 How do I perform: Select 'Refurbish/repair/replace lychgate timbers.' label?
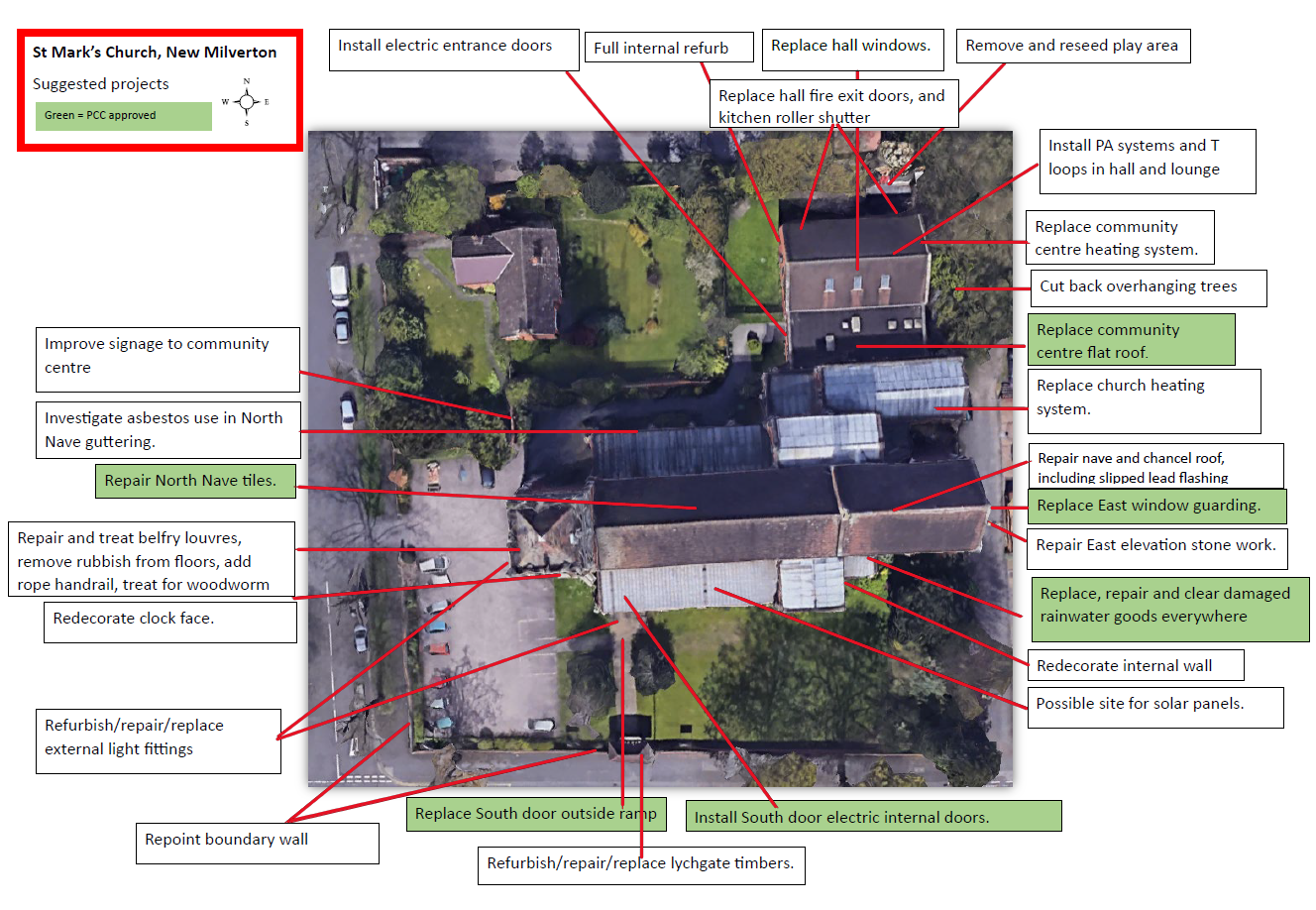pos(641,864)
